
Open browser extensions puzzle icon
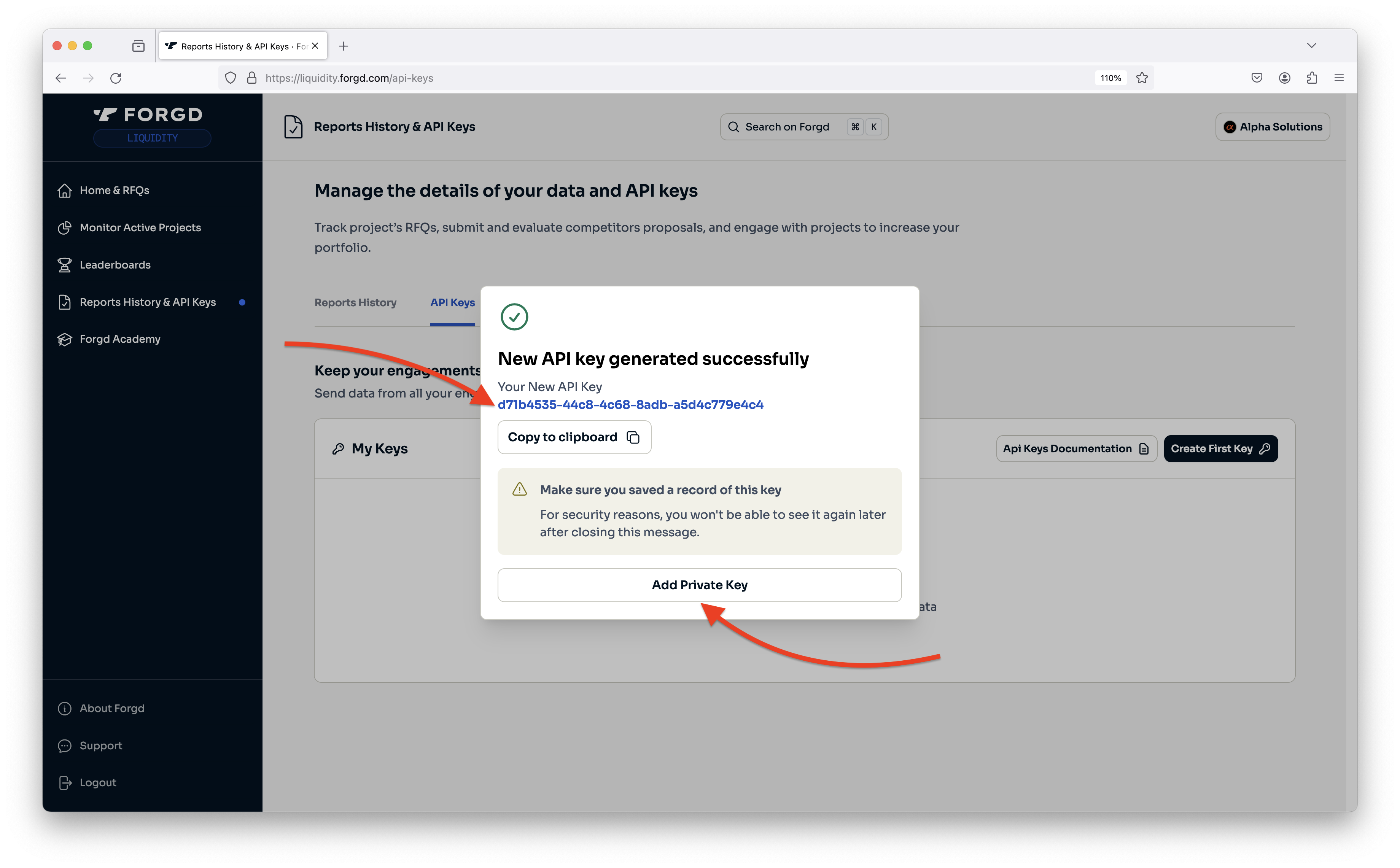1312,78
